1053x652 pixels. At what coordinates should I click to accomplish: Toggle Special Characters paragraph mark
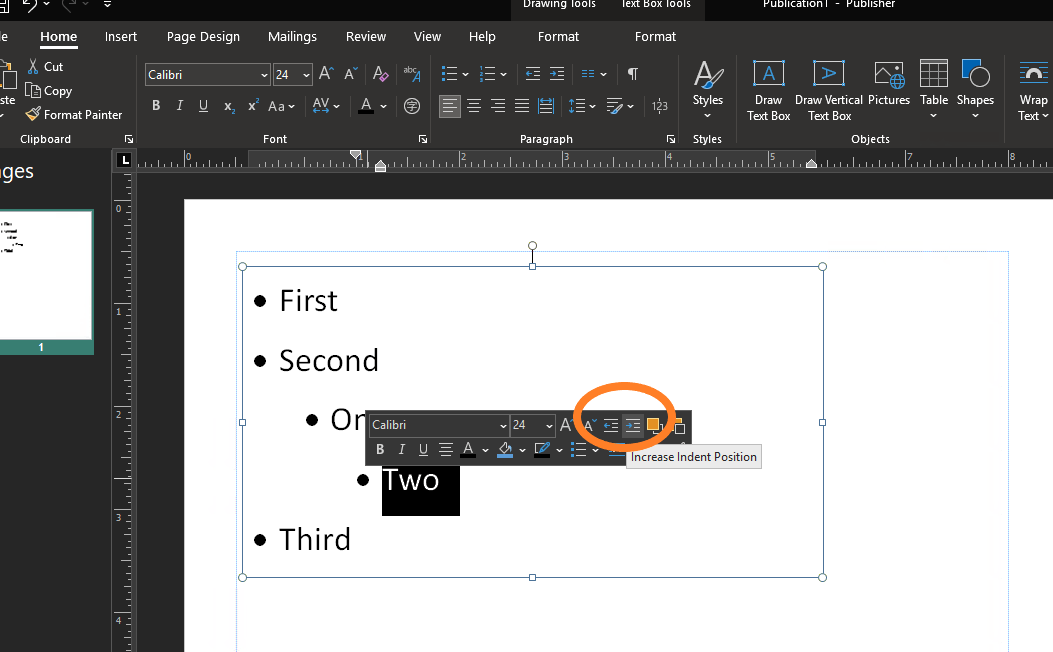[x=633, y=74]
